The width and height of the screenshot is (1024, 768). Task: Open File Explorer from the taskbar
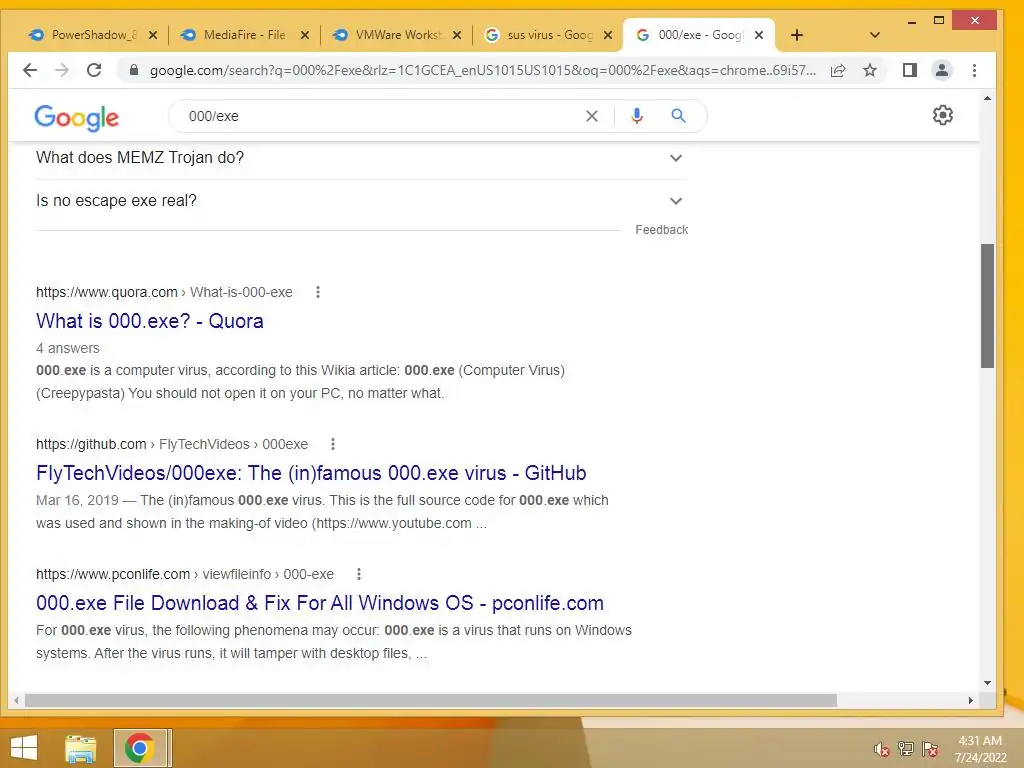tap(80, 748)
